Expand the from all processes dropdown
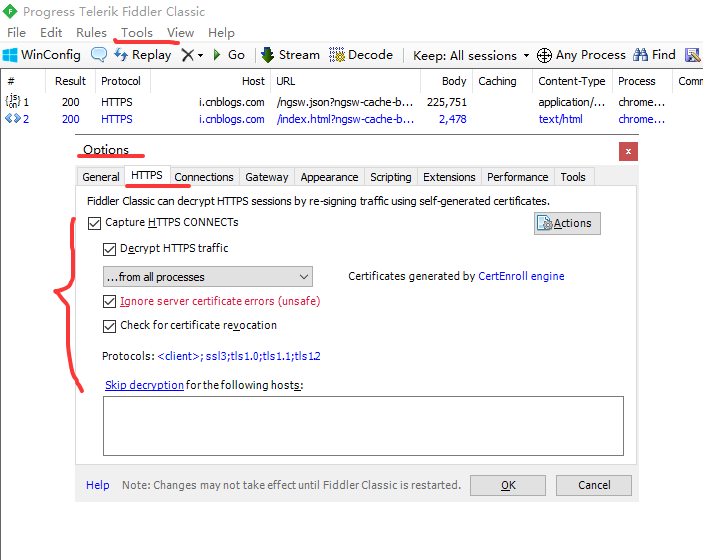The width and height of the screenshot is (703, 560). pyautogui.click(x=208, y=277)
